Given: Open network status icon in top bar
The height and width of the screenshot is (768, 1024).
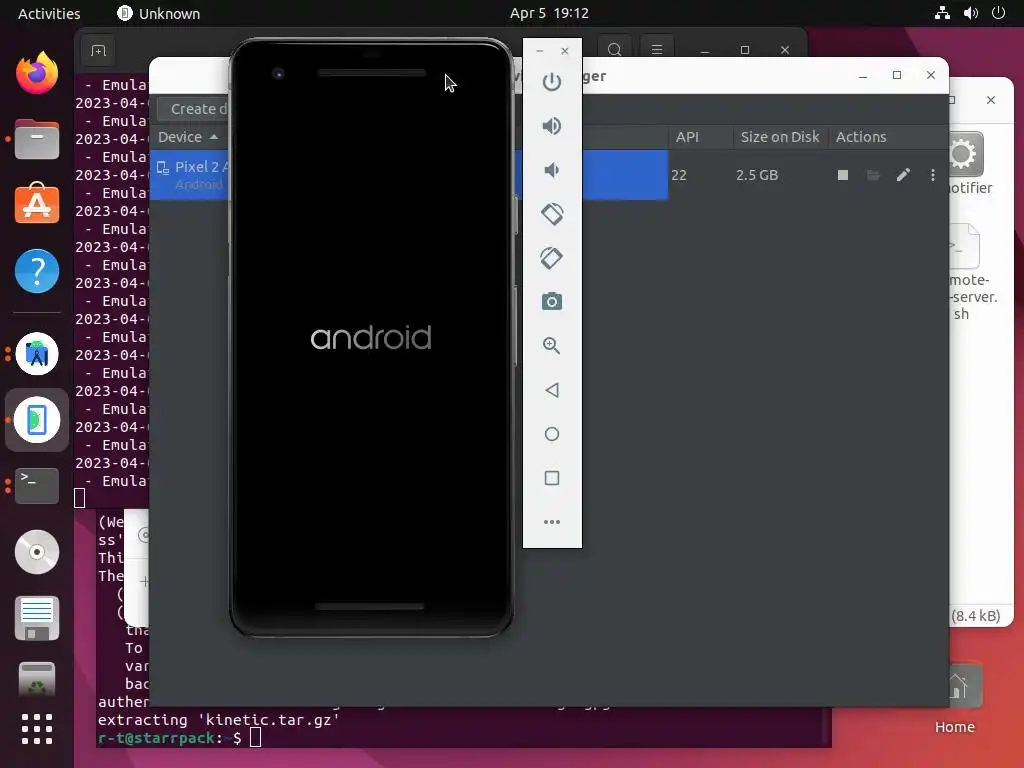Looking at the screenshot, I should click(x=942, y=13).
